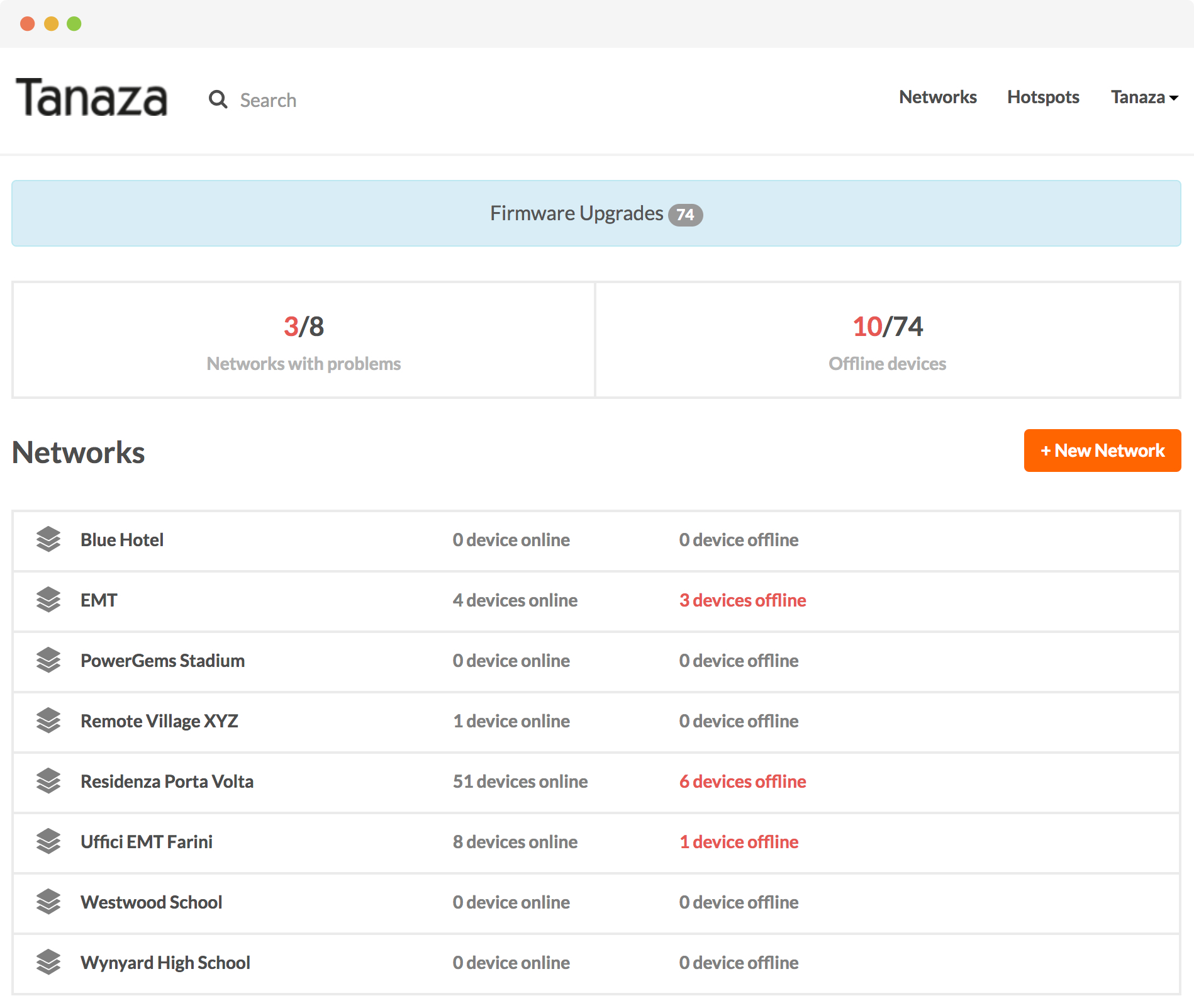Create a network with + New Network
The image size is (1194, 1008).
click(1102, 451)
